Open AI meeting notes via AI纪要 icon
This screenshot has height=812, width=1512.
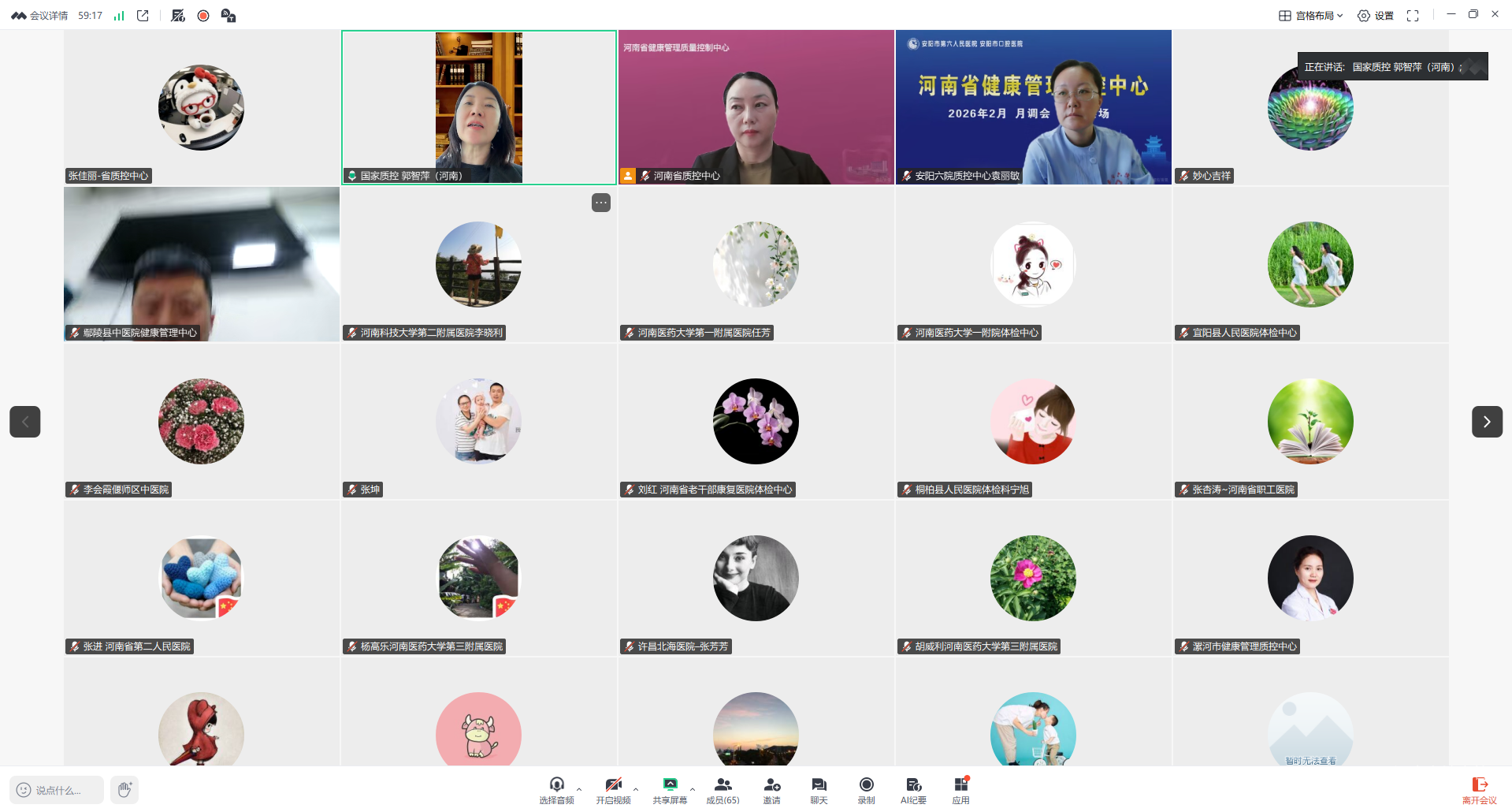(x=913, y=789)
